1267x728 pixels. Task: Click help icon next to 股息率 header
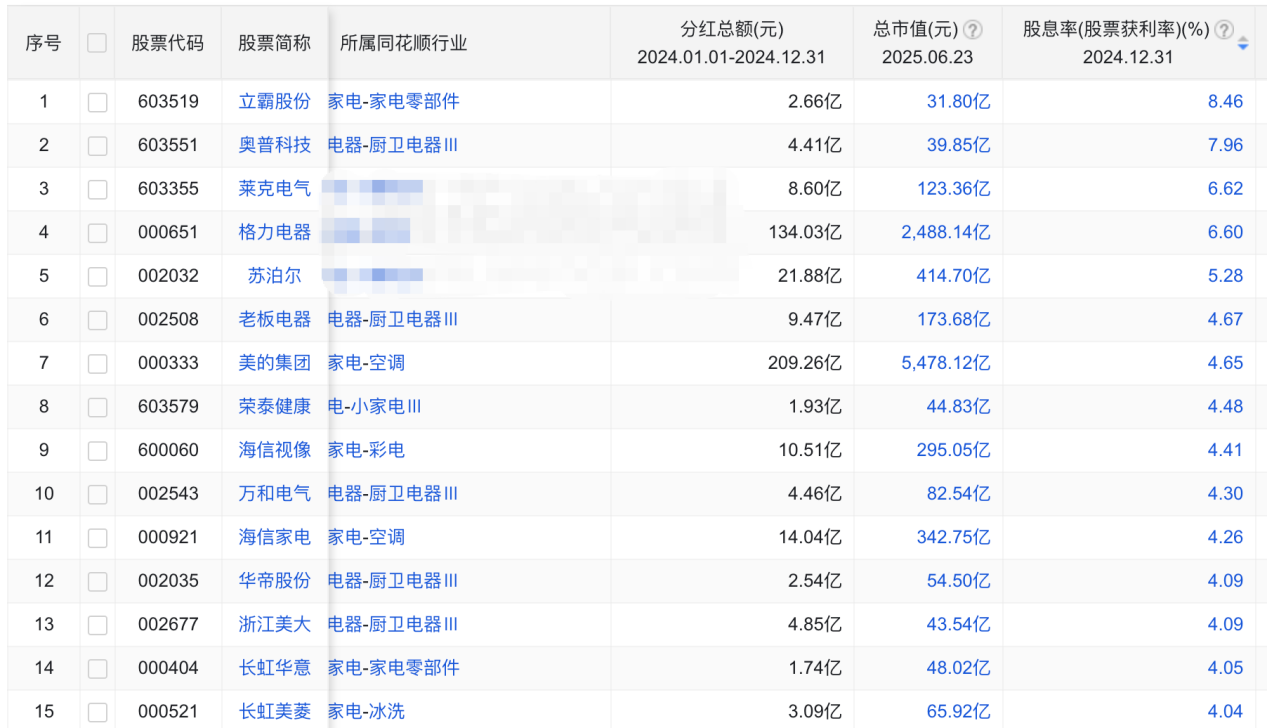click(x=1223, y=30)
